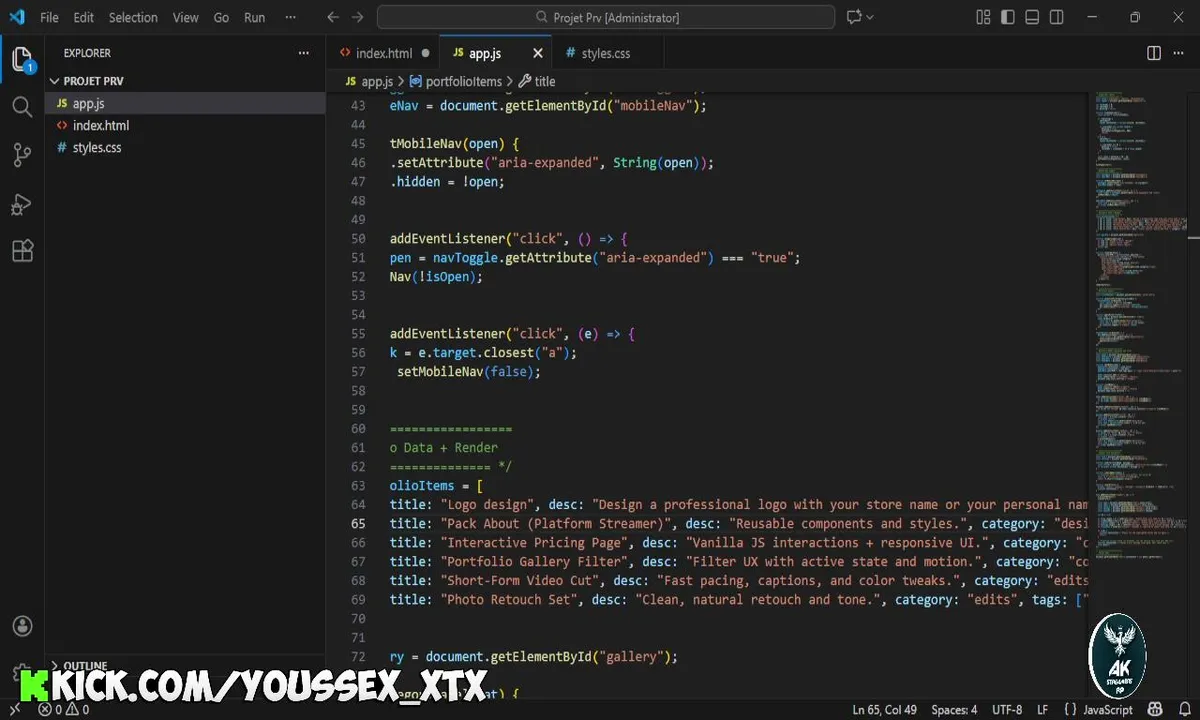Open the View menu
This screenshot has width=1200, height=720.
click(186, 17)
